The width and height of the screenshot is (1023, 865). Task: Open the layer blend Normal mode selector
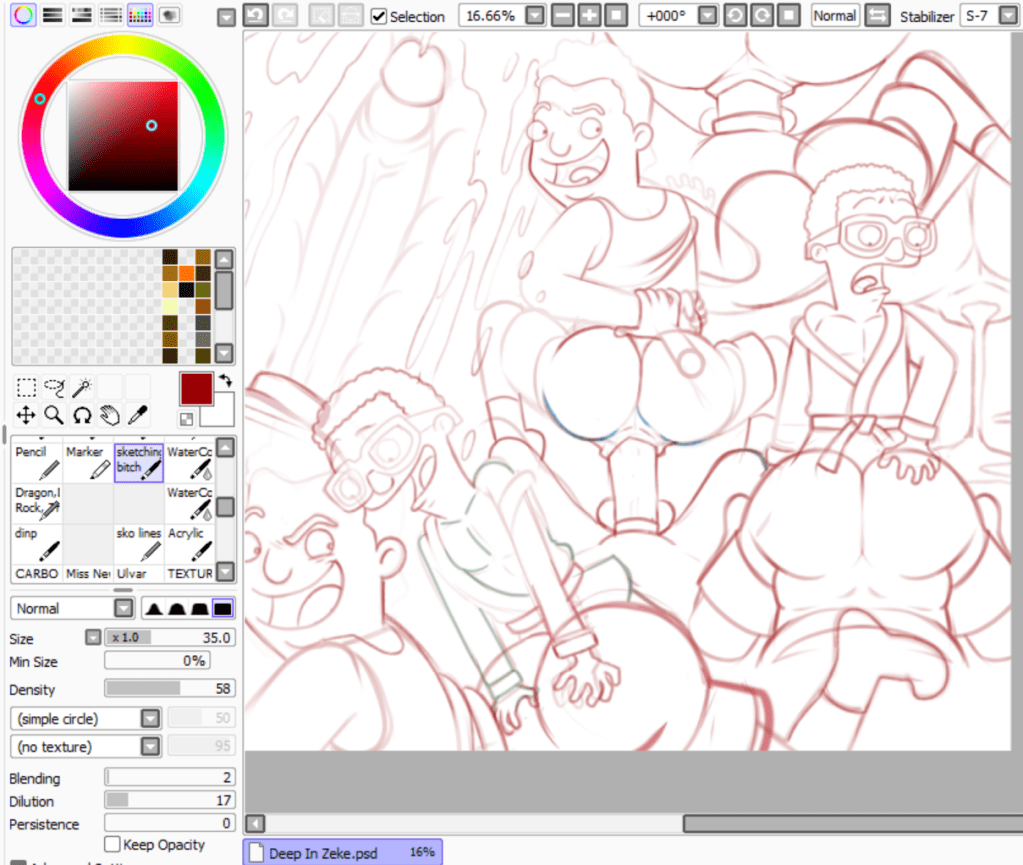click(72, 607)
